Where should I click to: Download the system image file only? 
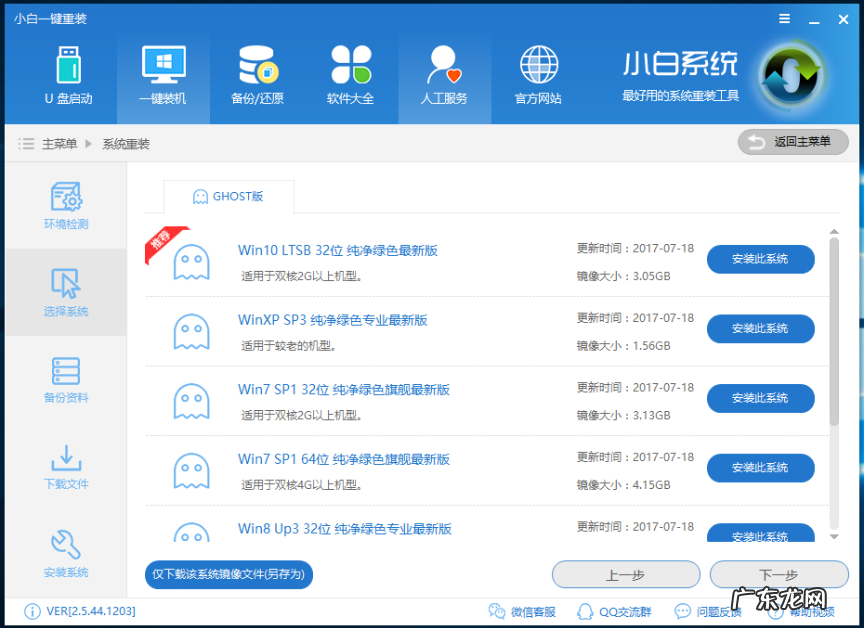pos(228,575)
